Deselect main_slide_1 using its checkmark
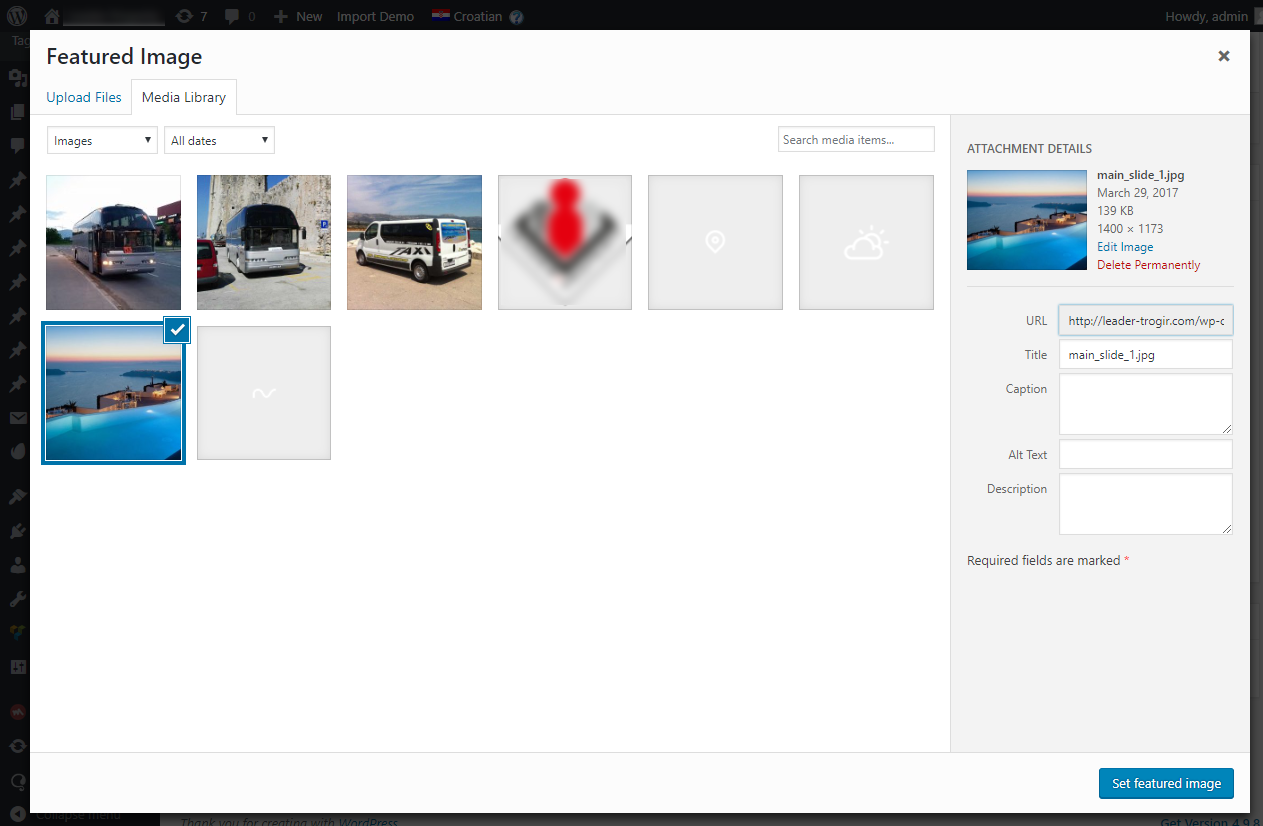This screenshot has height=826, width=1263. click(x=177, y=330)
